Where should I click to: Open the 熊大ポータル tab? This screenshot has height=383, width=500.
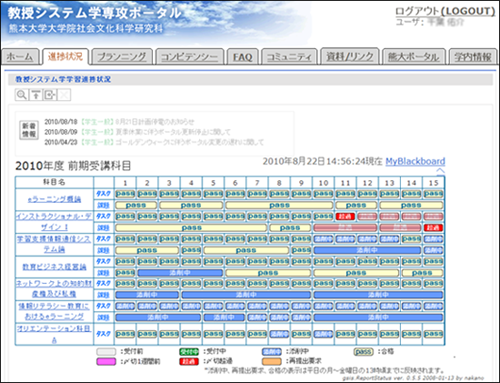[414, 57]
